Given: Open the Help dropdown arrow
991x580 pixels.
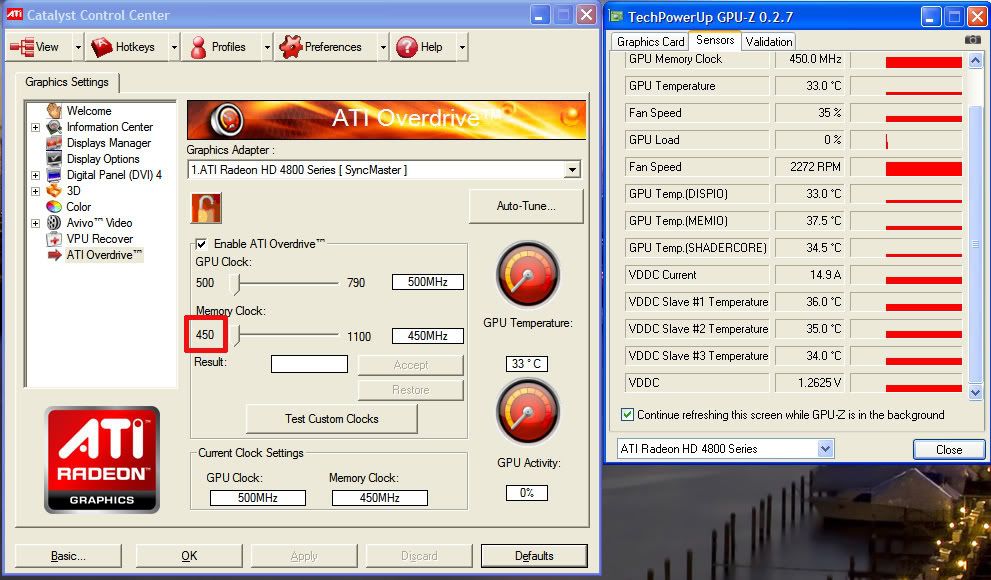Looking at the screenshot, I should pyautogui.click(x=462, y=47).
